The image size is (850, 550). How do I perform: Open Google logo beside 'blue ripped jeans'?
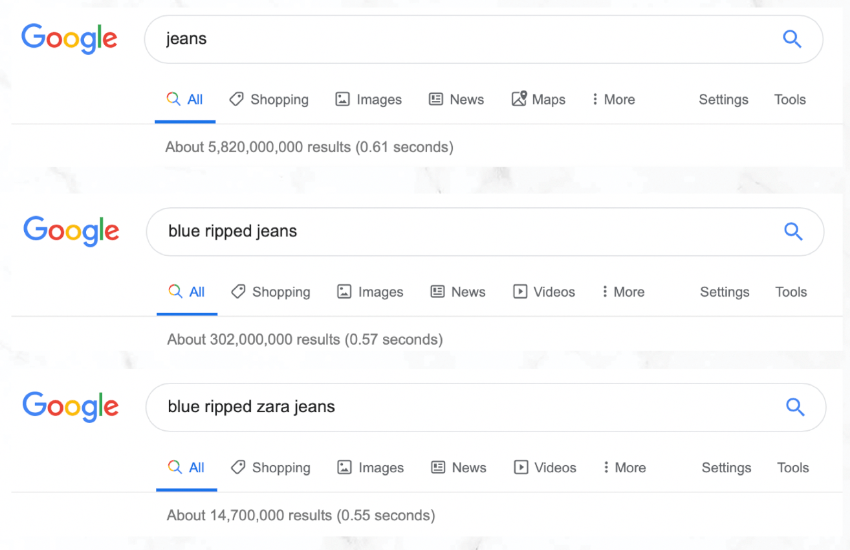tap(71, 231)
